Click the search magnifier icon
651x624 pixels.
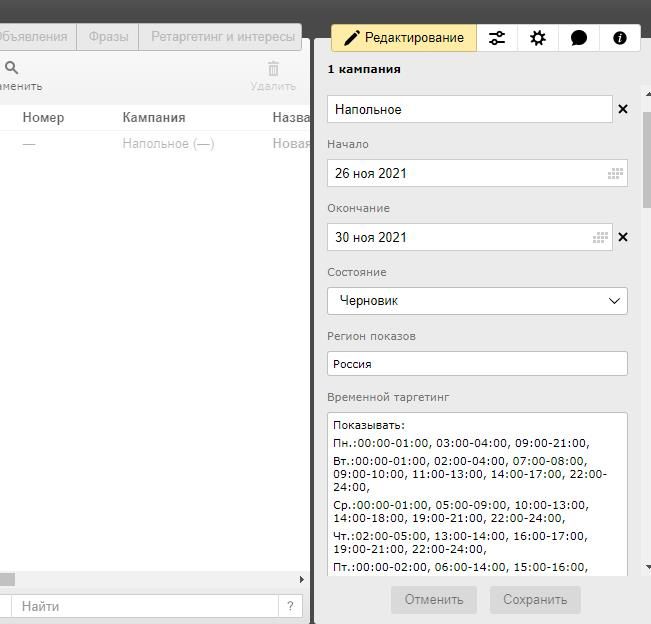[x=11, y=68]
